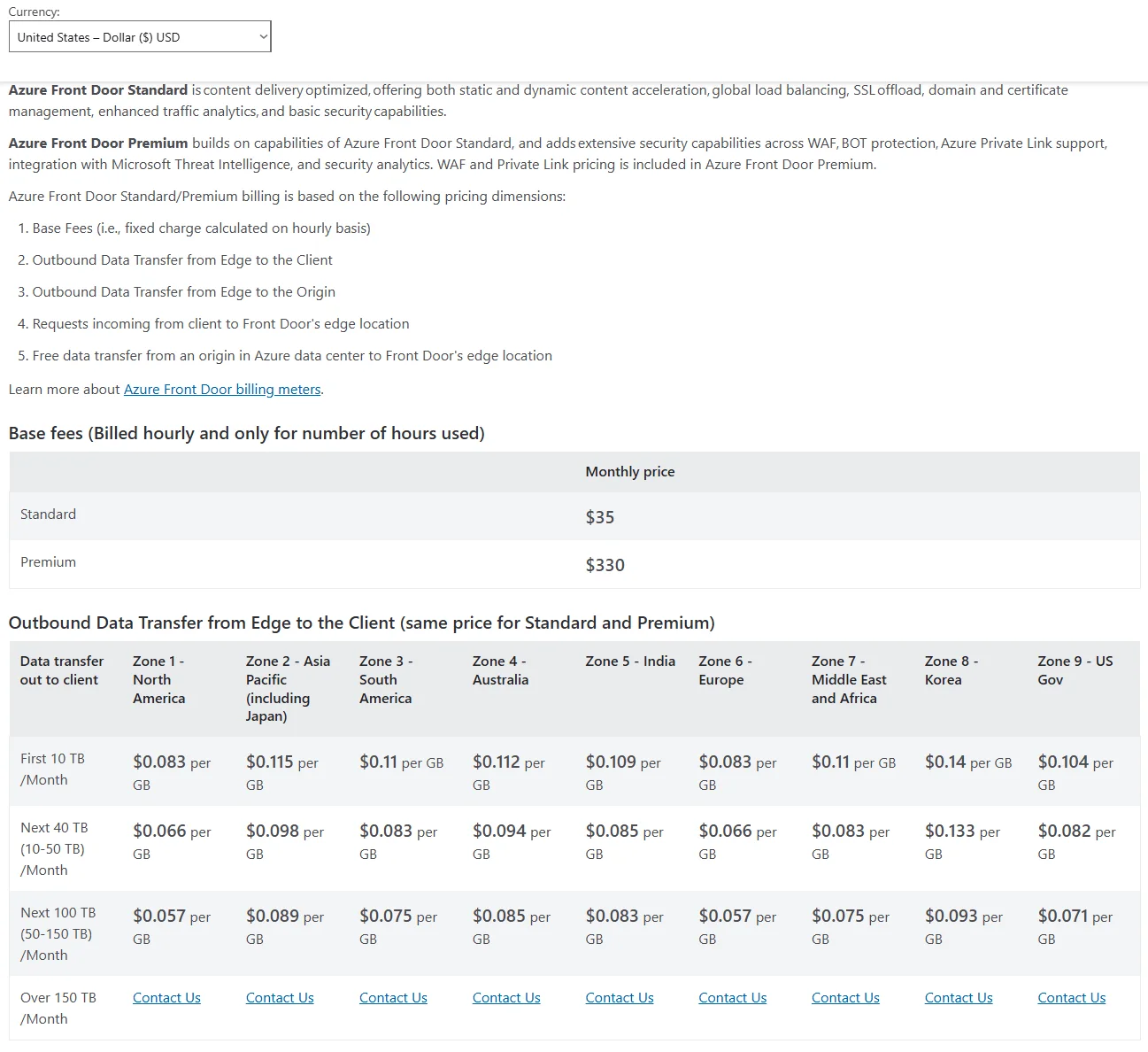Click the Zone 1 - North America header

(159, 680)
